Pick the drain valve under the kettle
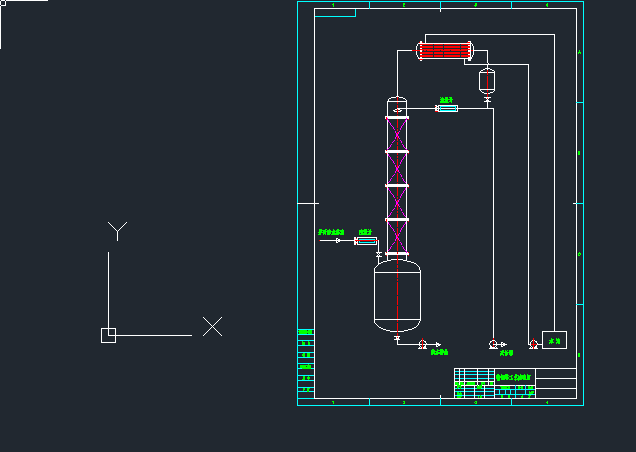This screenshot has width=636, height=452. [x=397, y=341]
